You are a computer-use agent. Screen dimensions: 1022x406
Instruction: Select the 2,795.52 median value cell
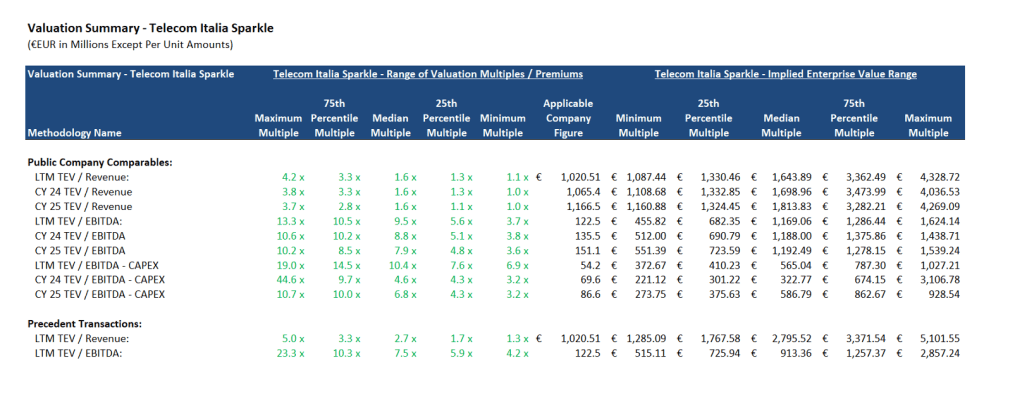click(x=785, y=338)
